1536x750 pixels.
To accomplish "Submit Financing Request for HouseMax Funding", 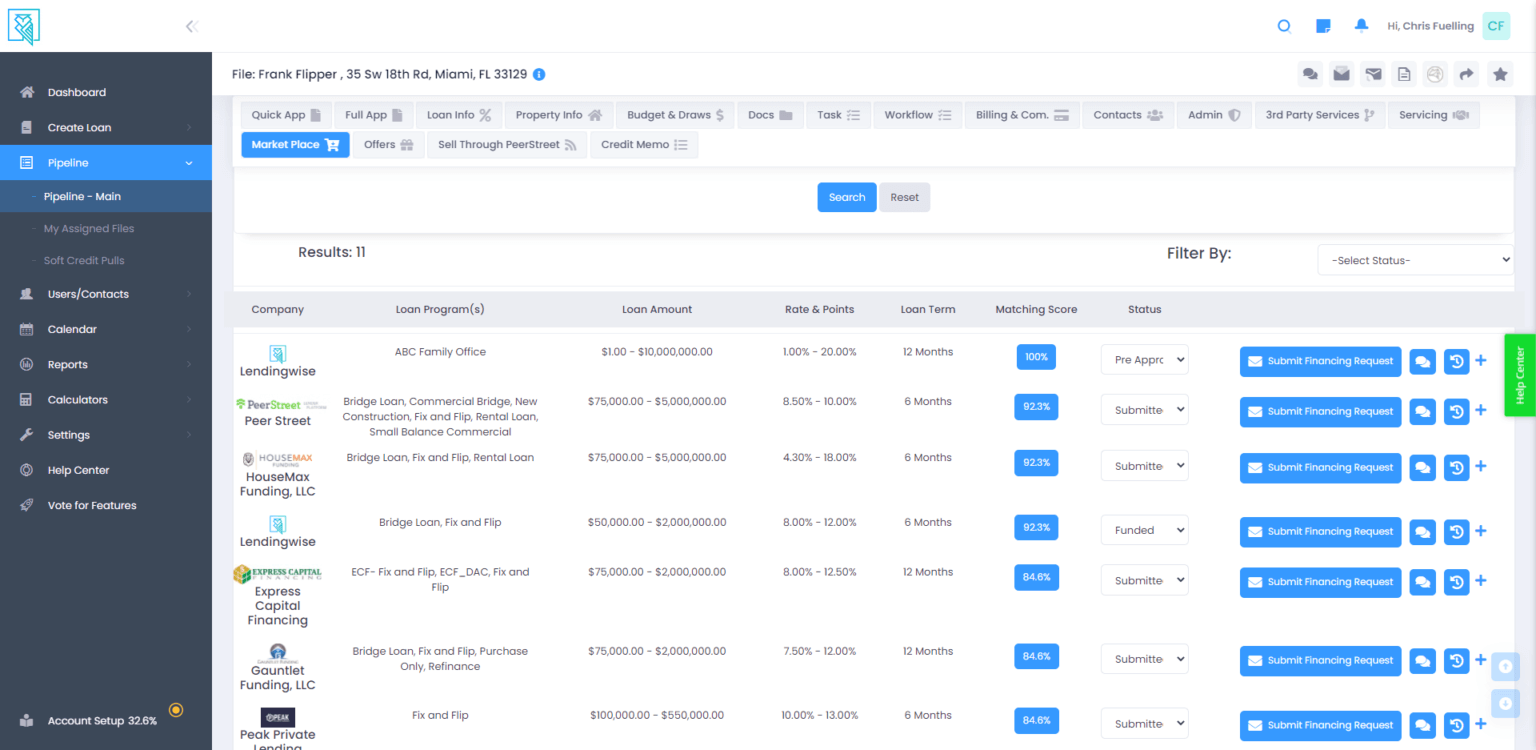I will (x=1320, y=467).
